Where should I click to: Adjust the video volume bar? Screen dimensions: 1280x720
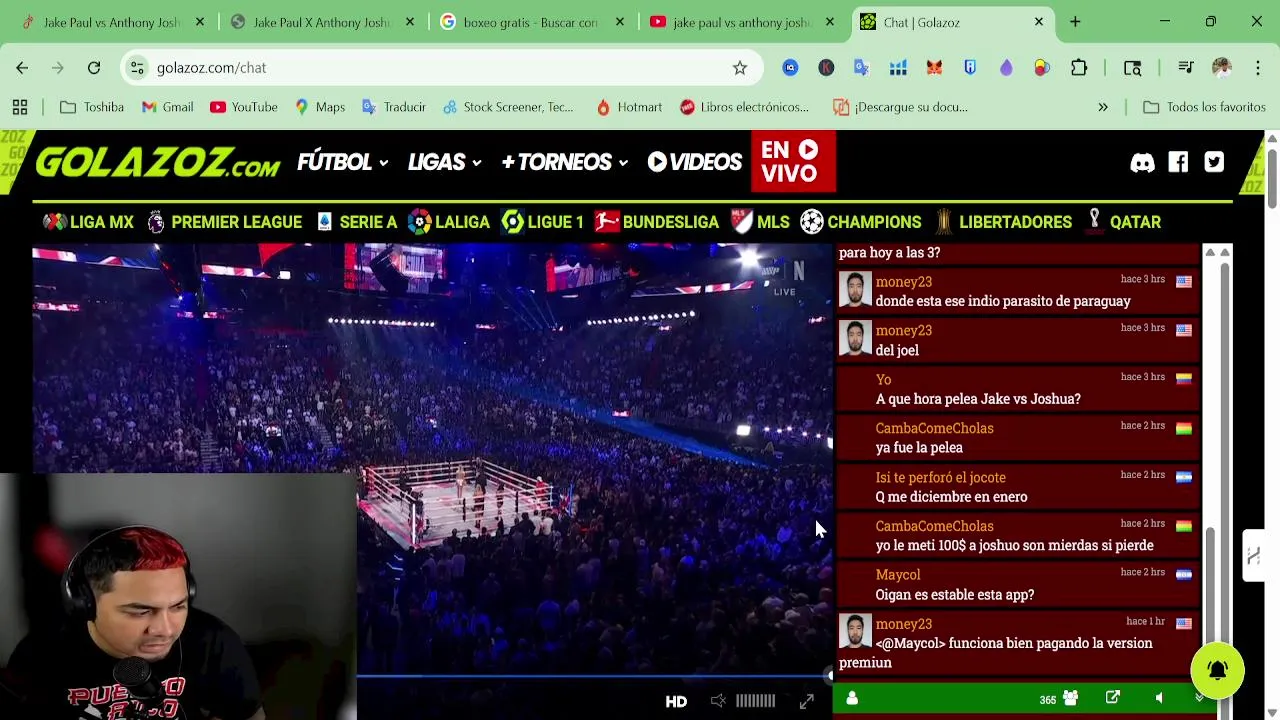click(x=755, y=701)
